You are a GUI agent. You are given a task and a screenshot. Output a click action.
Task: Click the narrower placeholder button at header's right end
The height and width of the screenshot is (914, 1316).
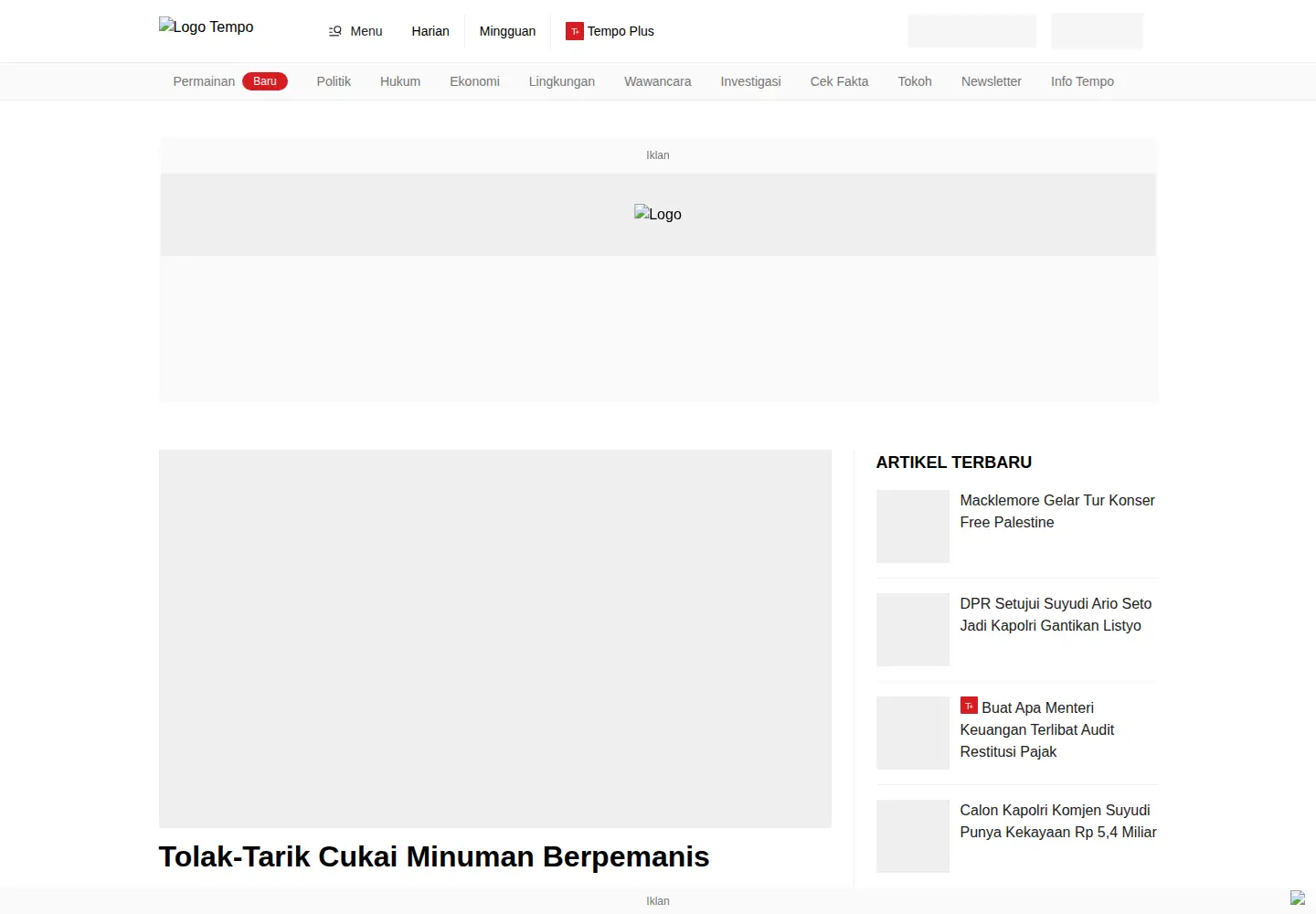[x=1097, y=30]
